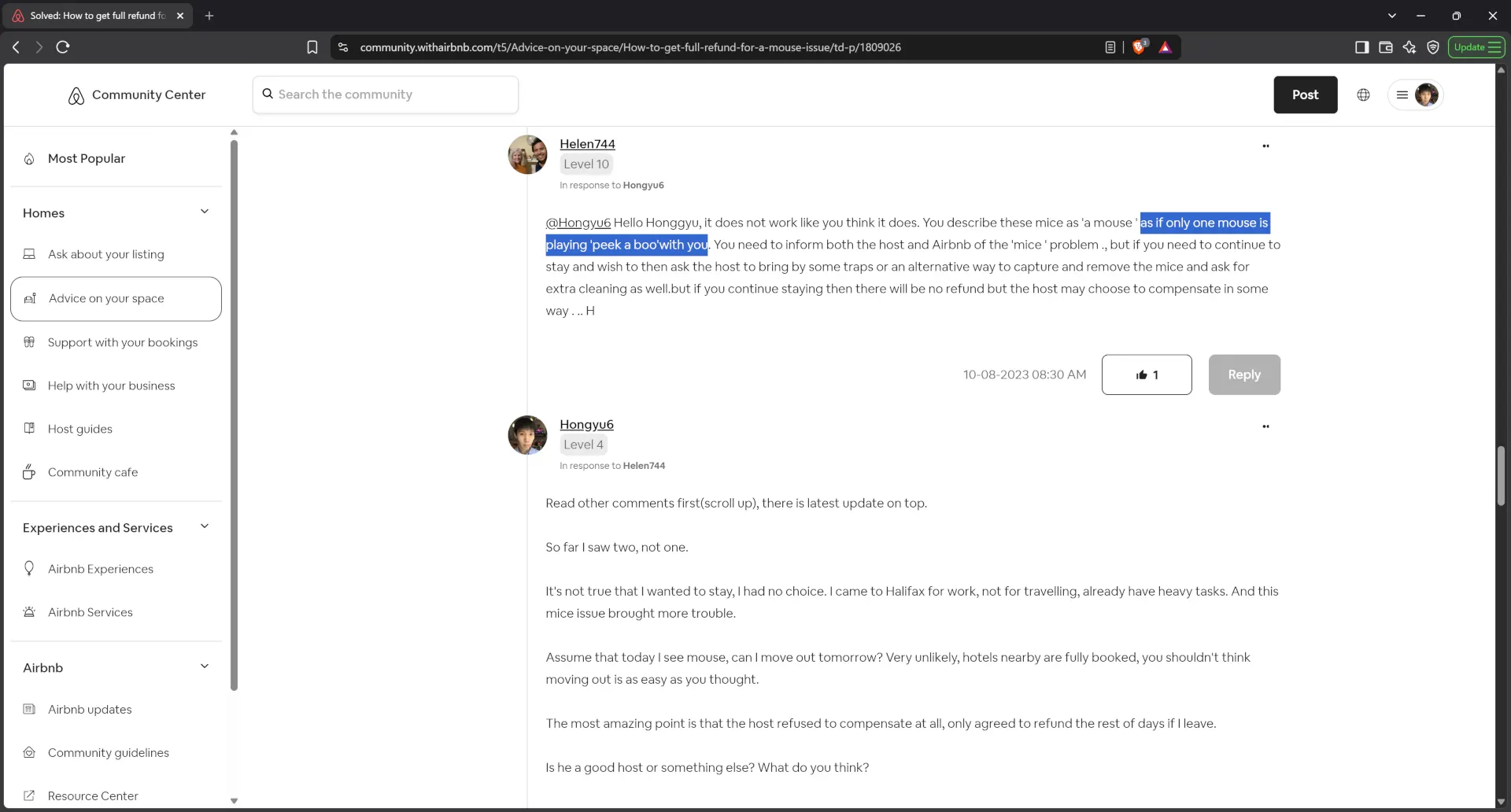
Task: Click the browser back arrow
Action: click(x=16, y=47)
